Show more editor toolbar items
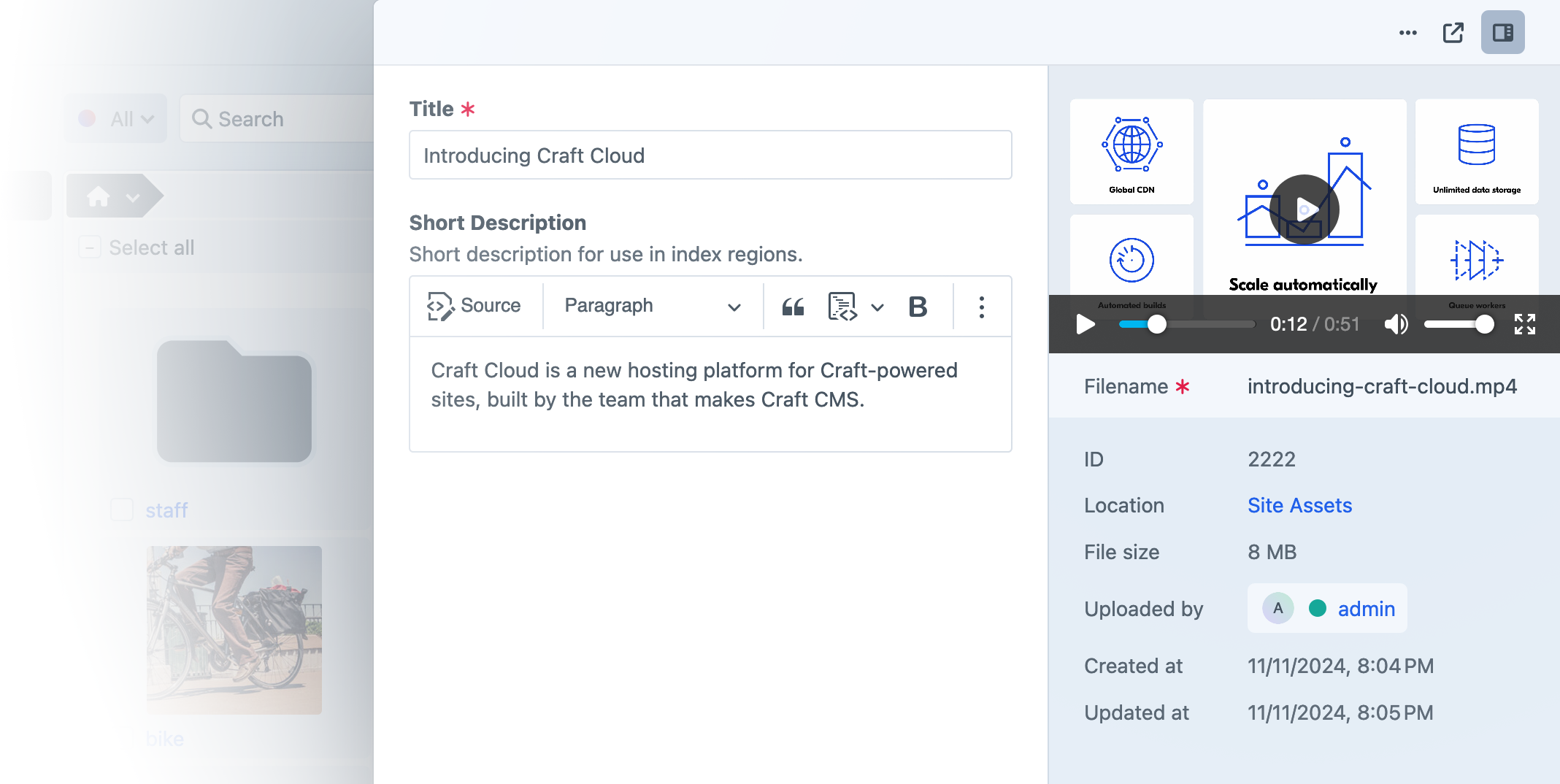The height and width of the screenshot is (784, 1560). (981, 307)
